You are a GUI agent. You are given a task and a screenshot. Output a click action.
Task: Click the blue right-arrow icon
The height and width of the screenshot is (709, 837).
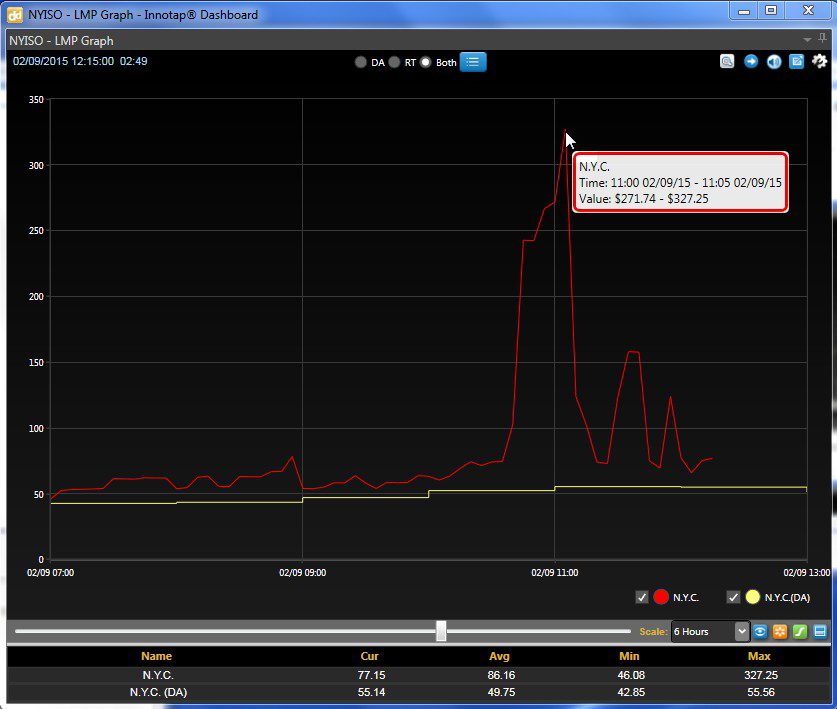(751, 61)
